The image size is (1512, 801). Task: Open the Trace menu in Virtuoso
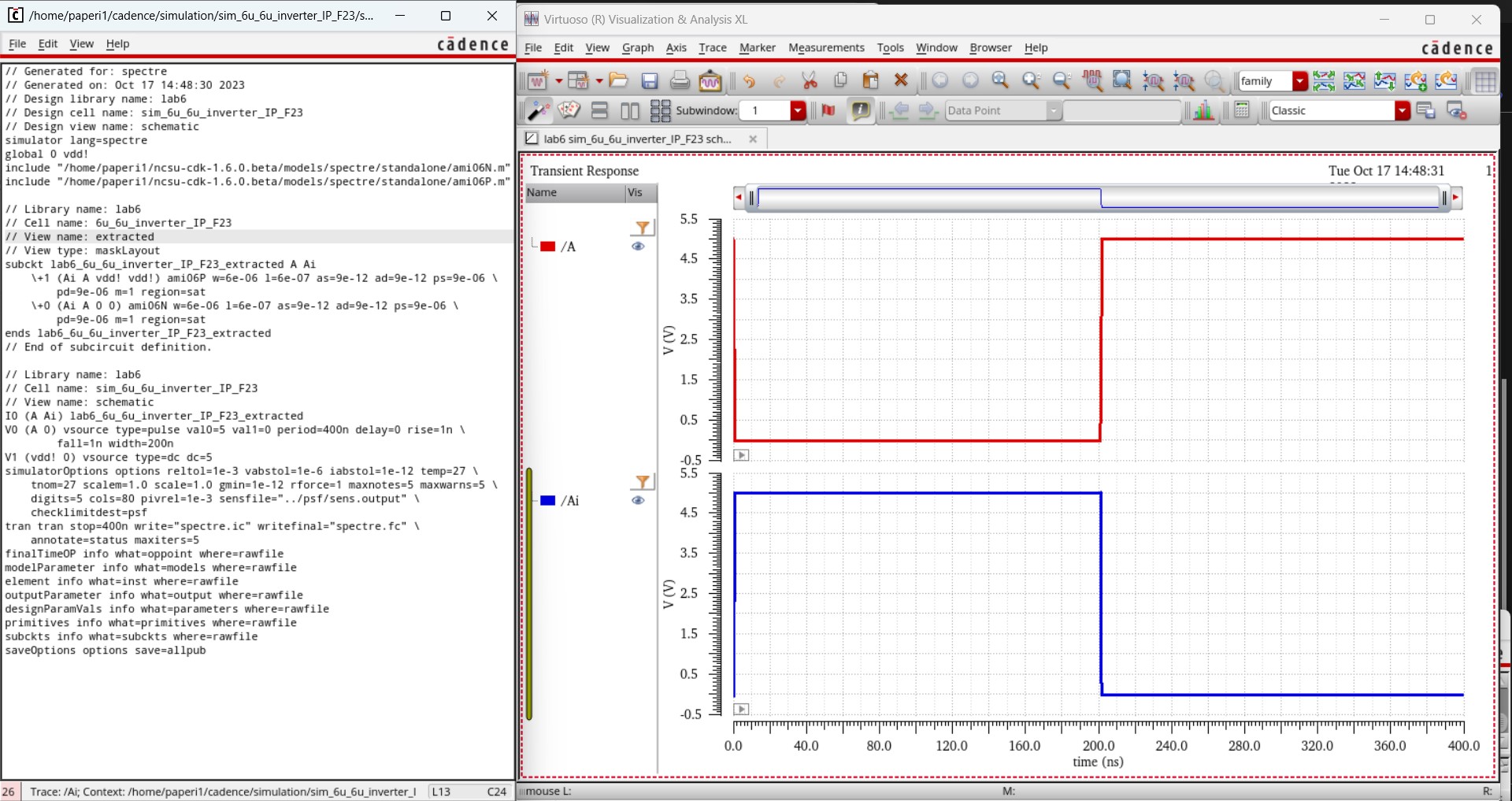tap(712, 48)
